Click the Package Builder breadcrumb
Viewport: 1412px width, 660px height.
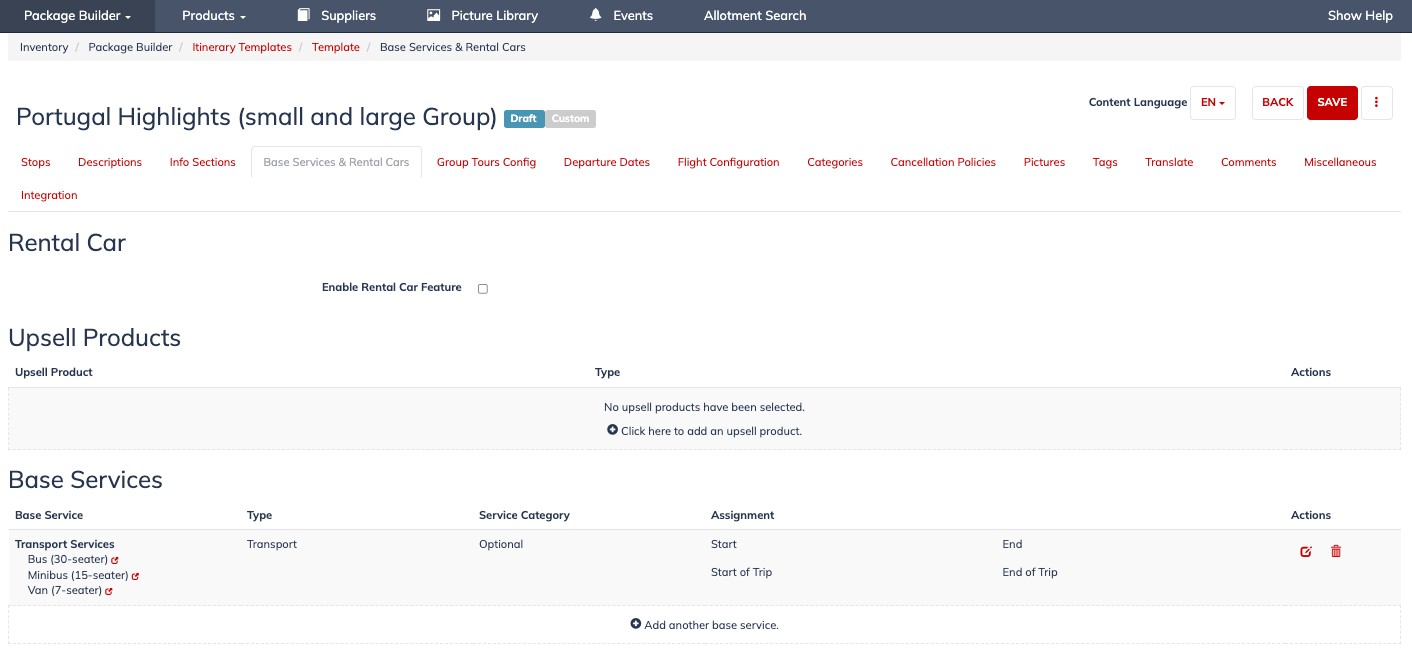tap(130, 47)
